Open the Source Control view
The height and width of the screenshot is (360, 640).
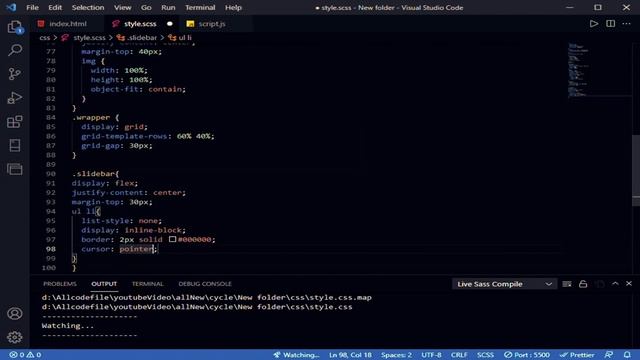pos(15,74)
